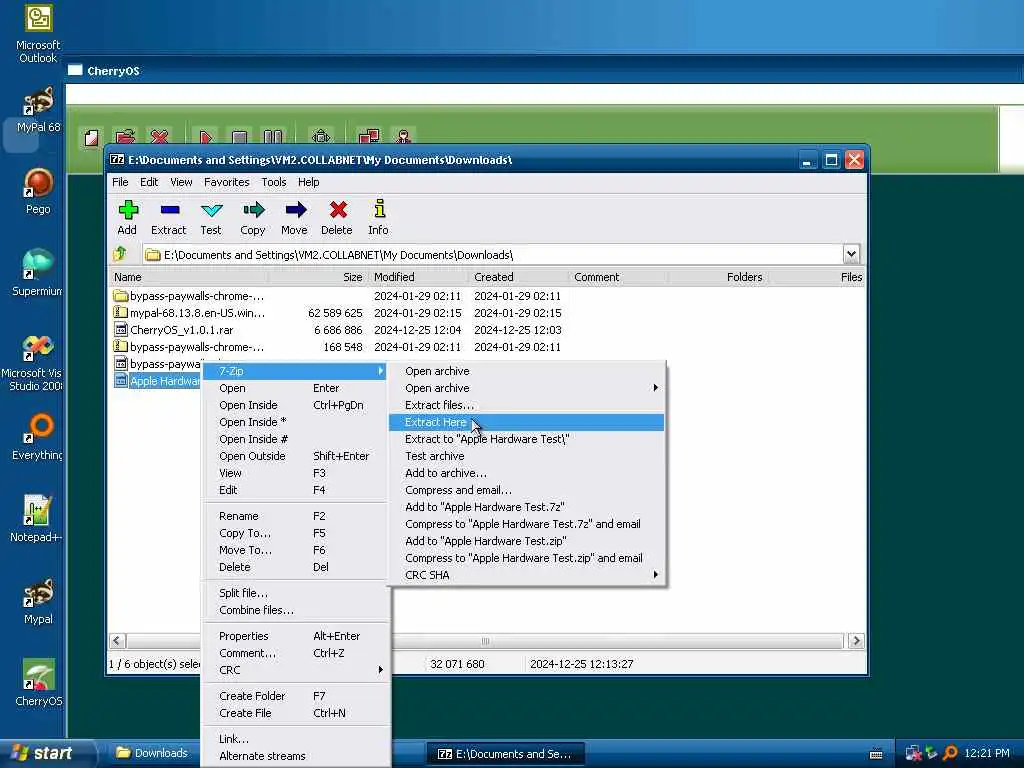Go up one folder with arrow icon

(x=120, y=254)
